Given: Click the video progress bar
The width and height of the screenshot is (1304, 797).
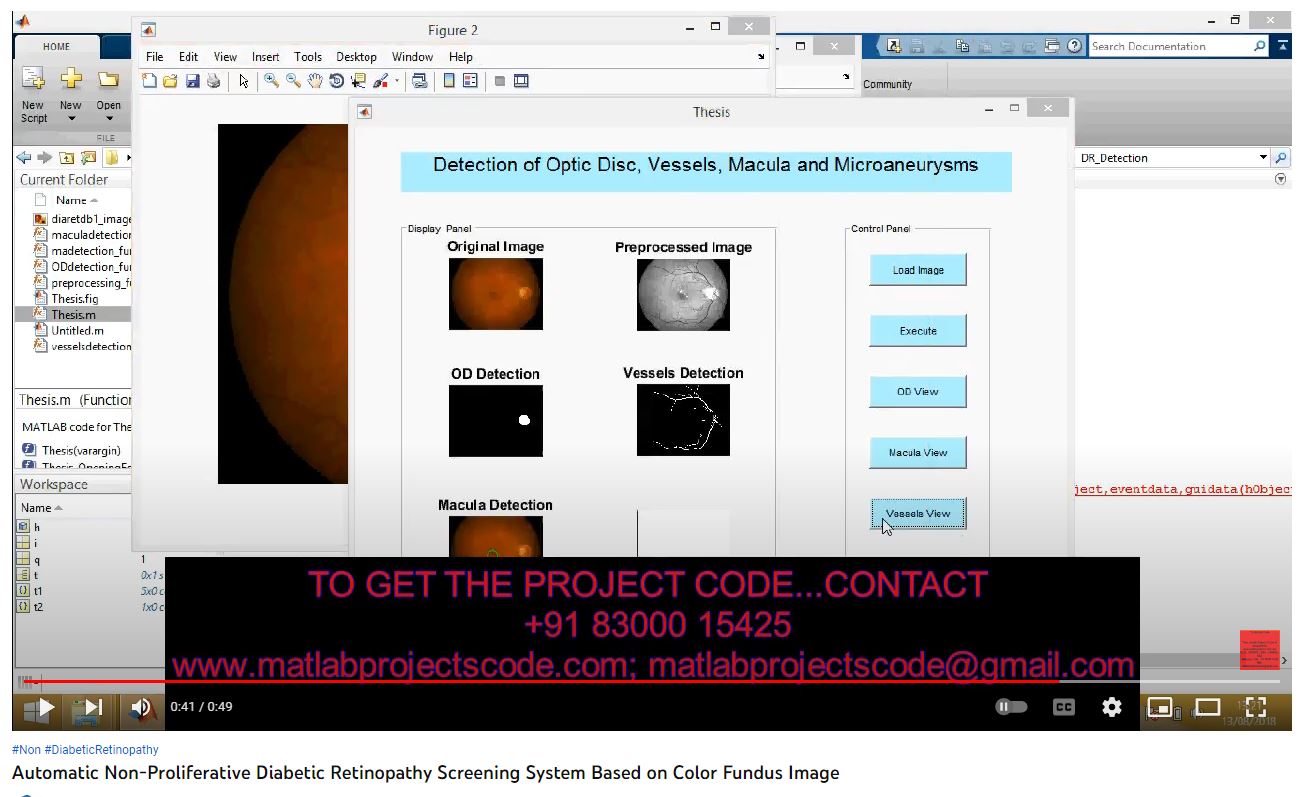Looking at the screenshot, I should click(x=600, y=682).
